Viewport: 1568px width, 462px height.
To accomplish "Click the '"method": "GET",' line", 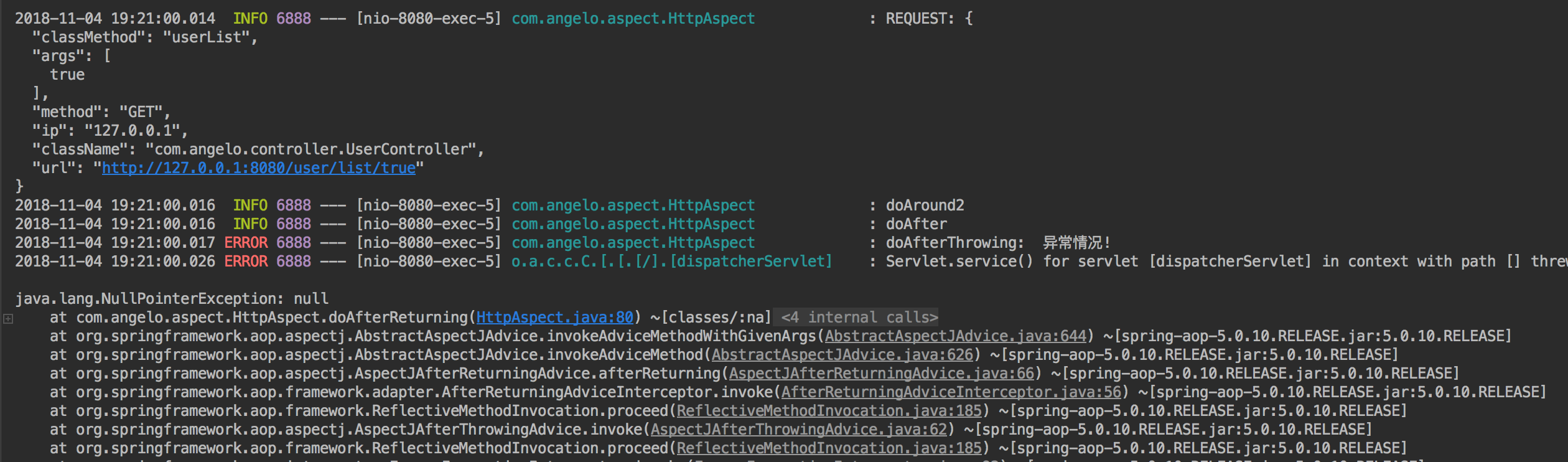I will pyautogui.click(x=101, y=112).
